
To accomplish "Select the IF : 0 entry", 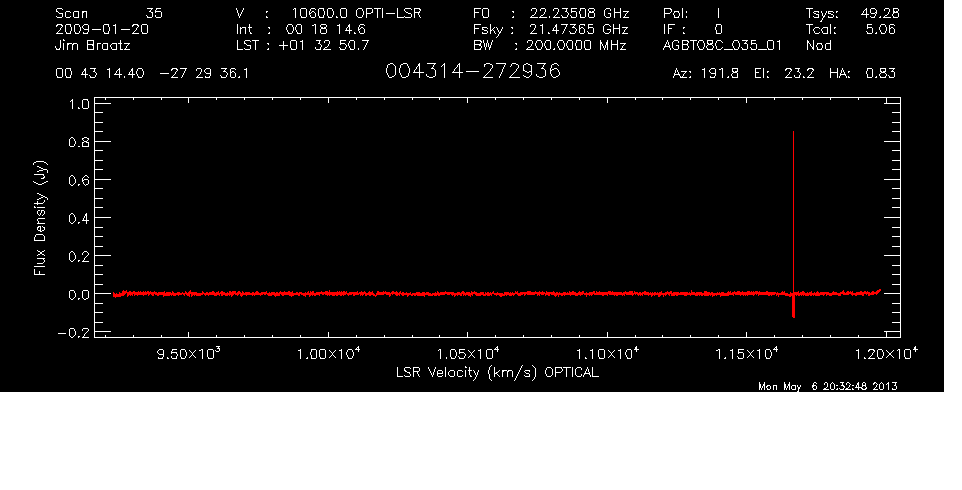I will tap(693, 29).
